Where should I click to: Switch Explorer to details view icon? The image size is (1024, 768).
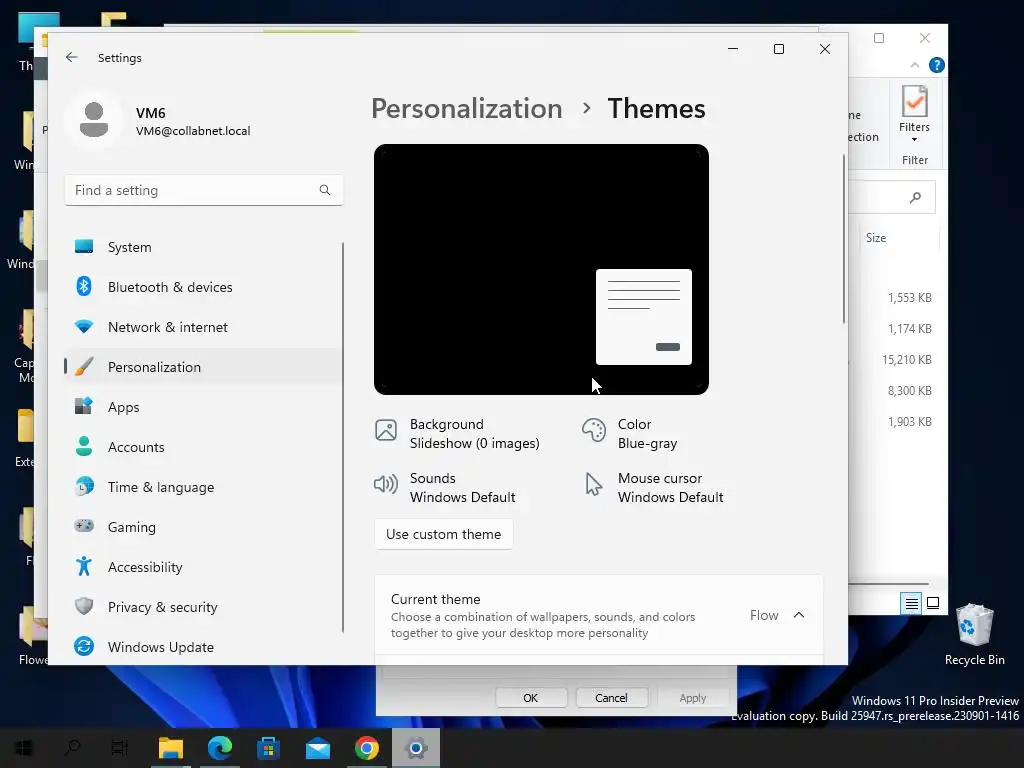(x=911, y=603)
